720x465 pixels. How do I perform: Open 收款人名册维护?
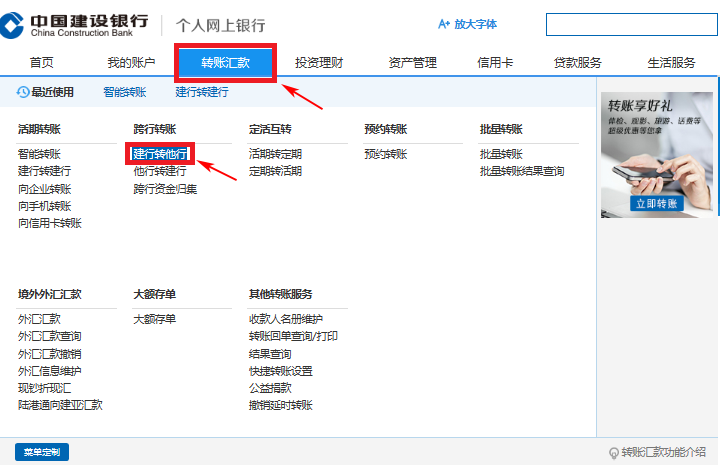[x=286, y=319]
